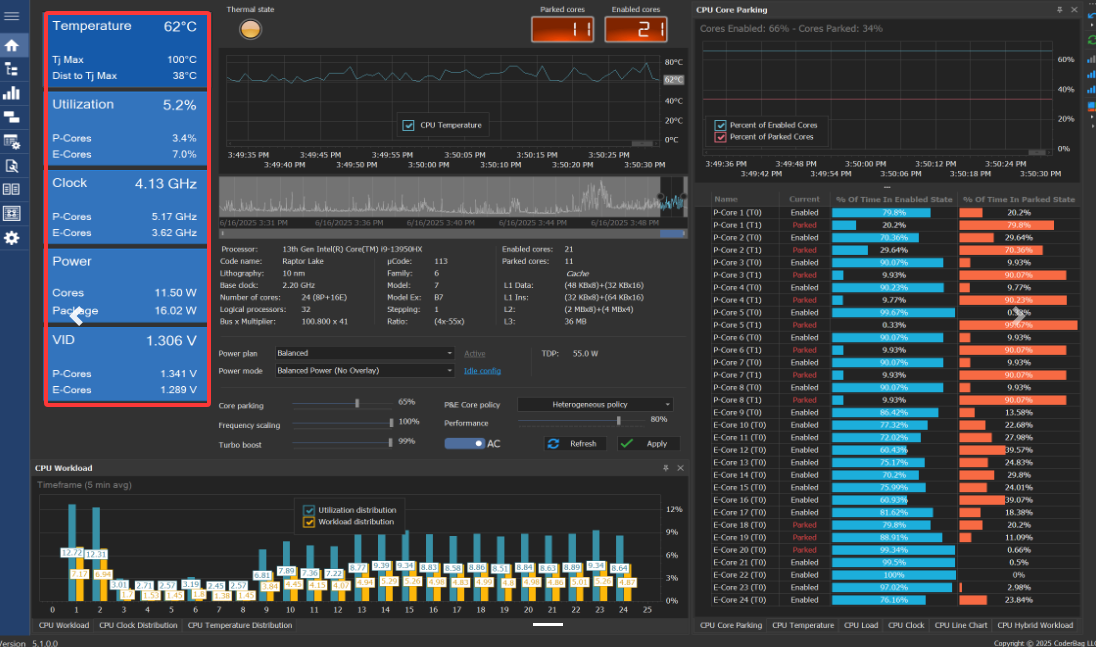Expand the Power mode dropdown
The height and width of the screenshot is (647, 1096).
365,371
